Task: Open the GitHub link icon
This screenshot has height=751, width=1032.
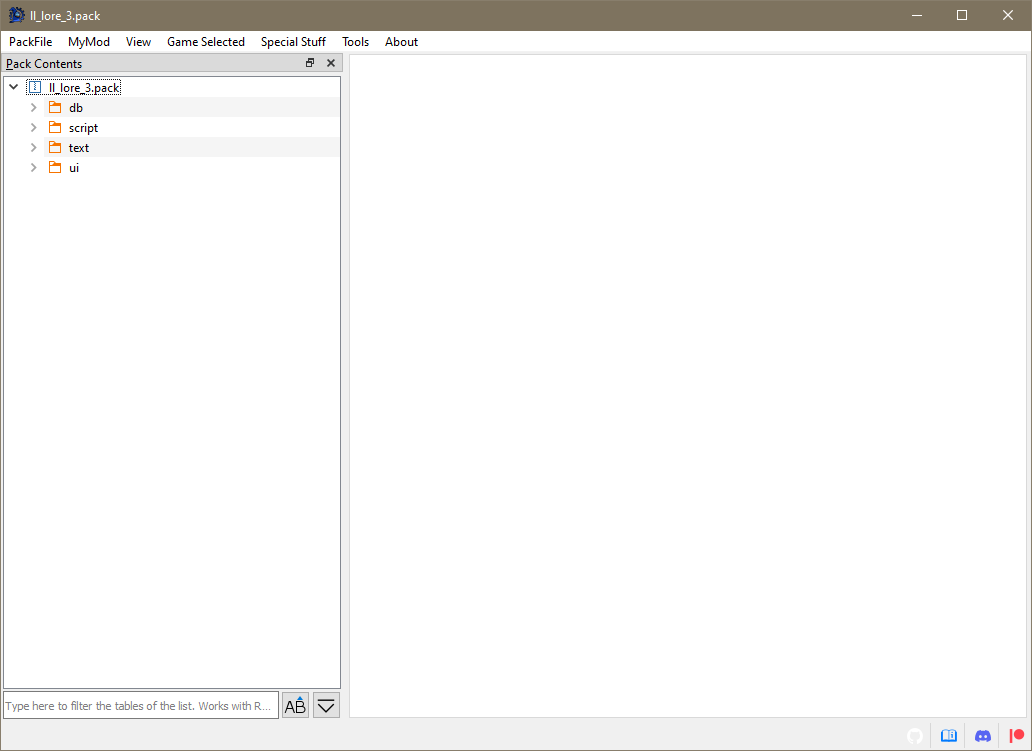Action: click(915, 735)
